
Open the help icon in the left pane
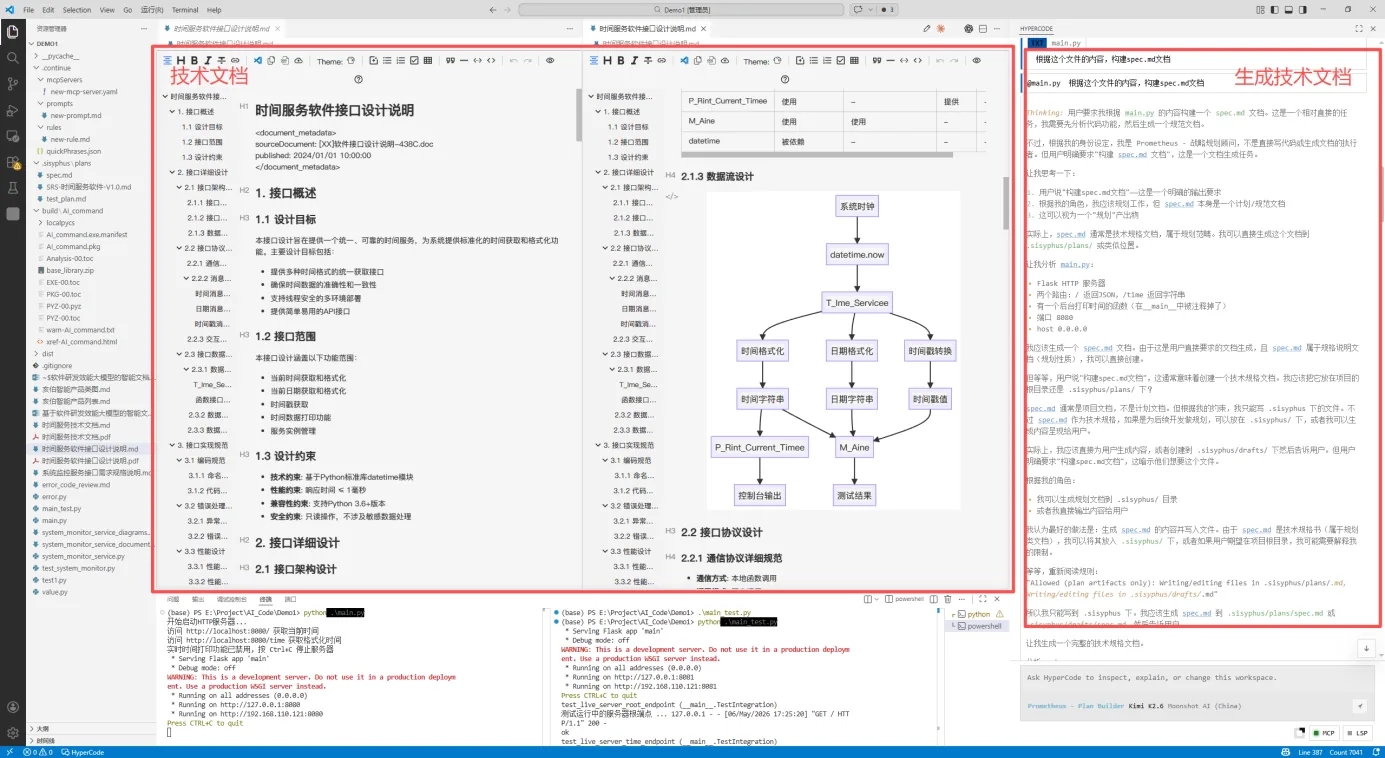359,80
